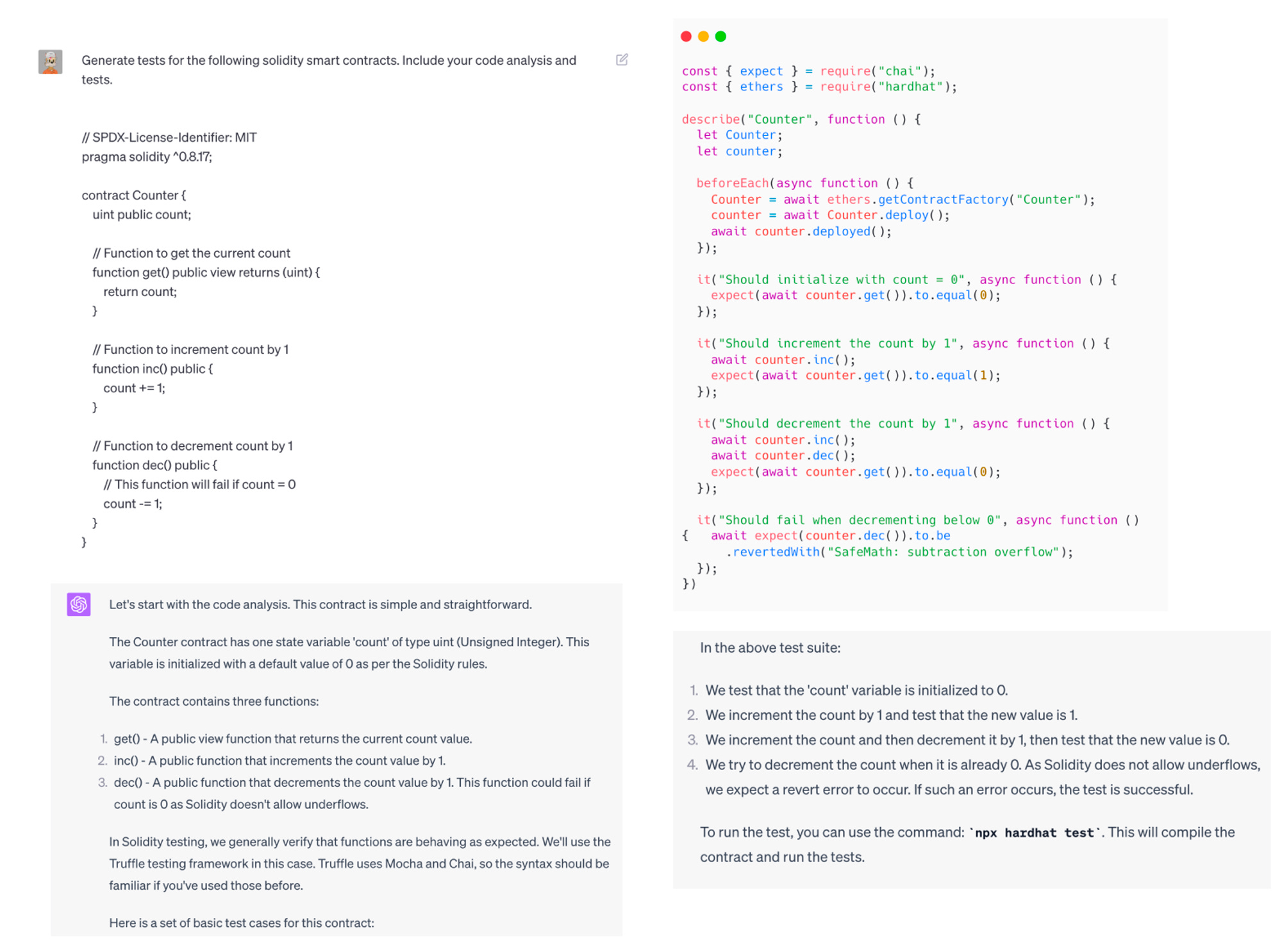1282x952 pixels.
Task: Click list item 'get() - A public view function'
Action: pyautogui.click(x=292, y=739)
